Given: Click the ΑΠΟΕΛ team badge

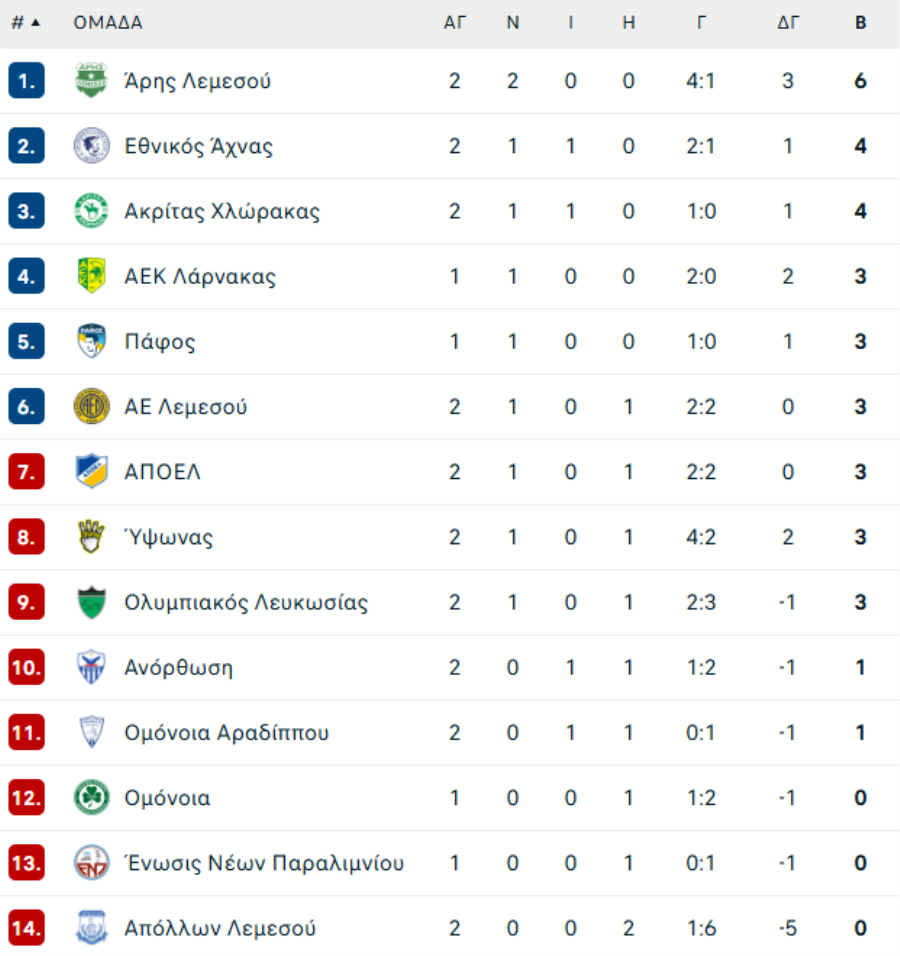Looking at the screenshot, I should 91,472.
